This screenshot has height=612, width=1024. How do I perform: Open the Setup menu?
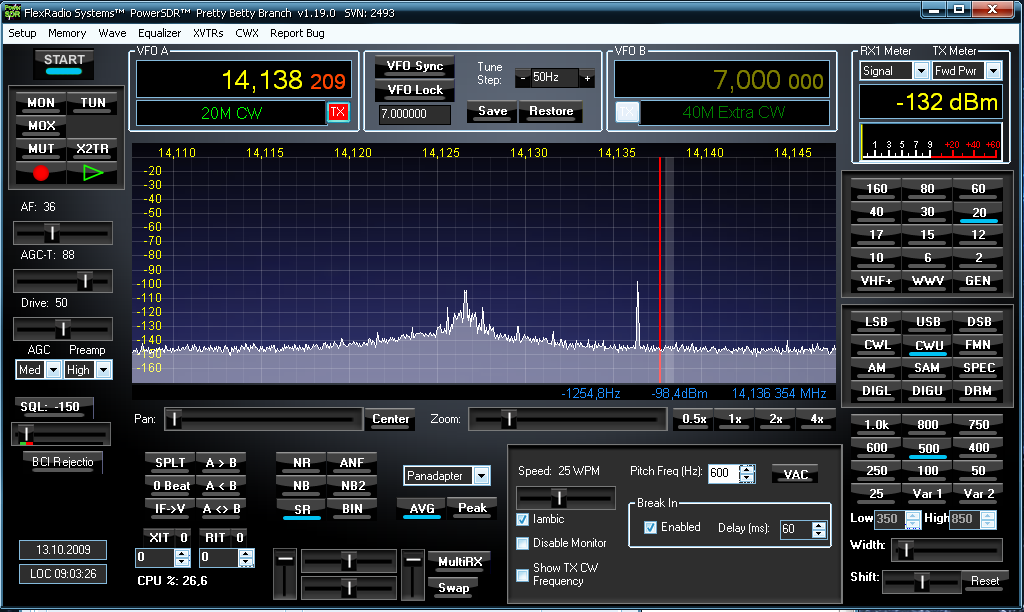[22, 33]
